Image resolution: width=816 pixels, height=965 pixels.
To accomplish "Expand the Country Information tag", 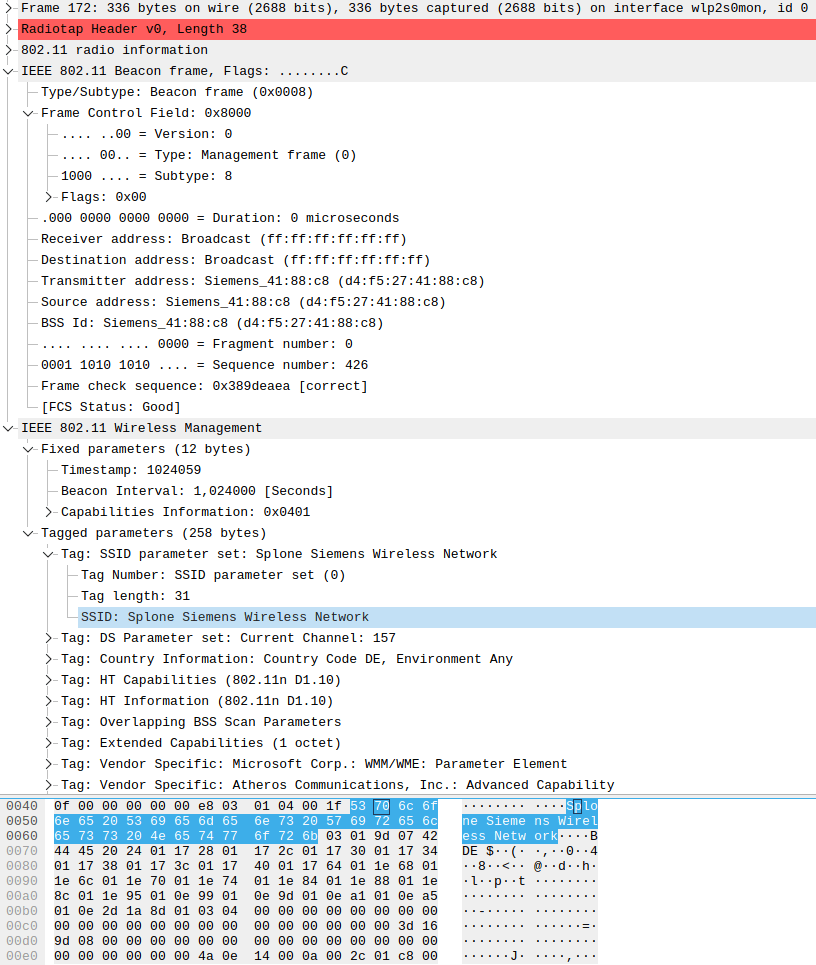I will [x=48, y=658].
